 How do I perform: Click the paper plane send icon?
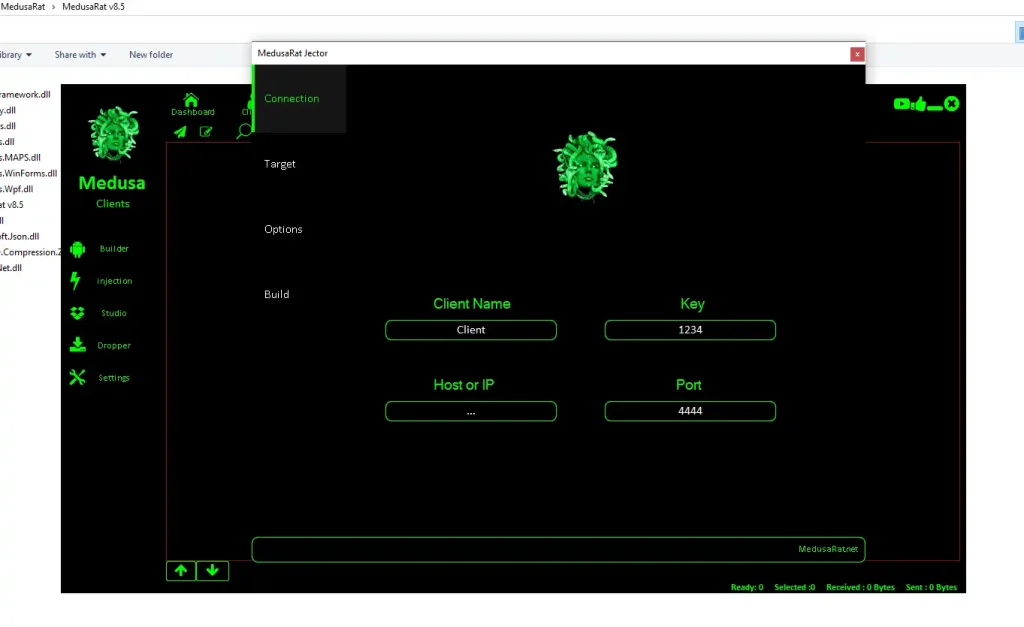(x=180, y=131)
